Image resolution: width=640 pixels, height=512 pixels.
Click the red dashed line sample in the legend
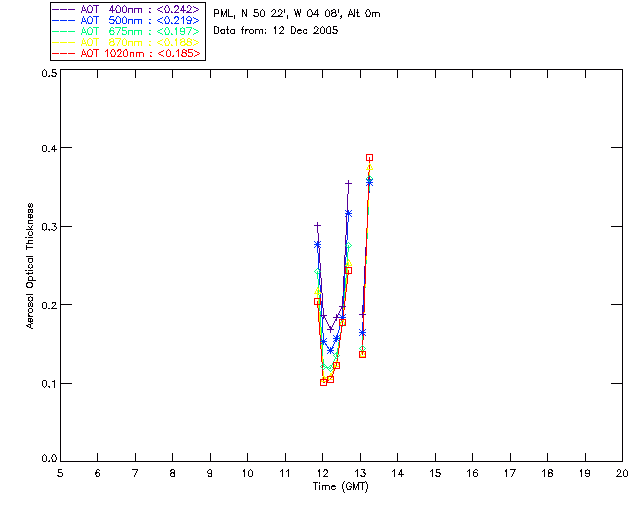click(x=64, y=53)
